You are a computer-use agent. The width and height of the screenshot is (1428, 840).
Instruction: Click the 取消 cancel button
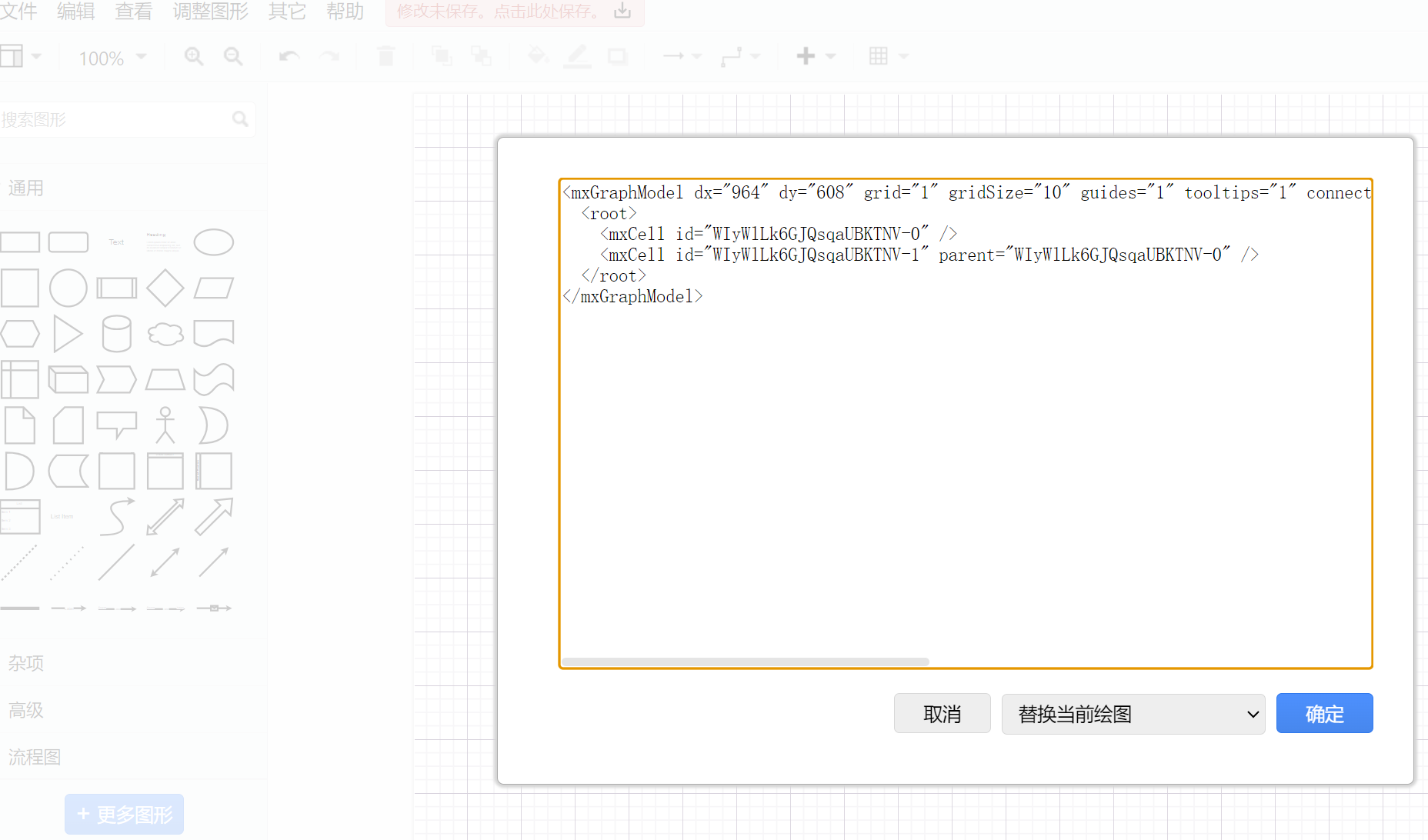(942, 713)
